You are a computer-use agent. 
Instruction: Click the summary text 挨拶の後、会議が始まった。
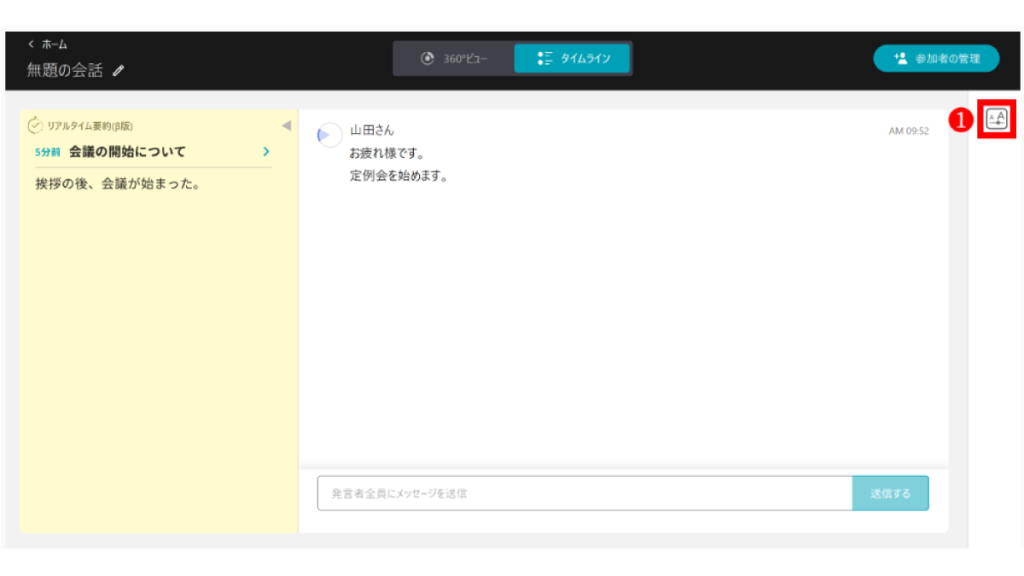click(116, 184)
